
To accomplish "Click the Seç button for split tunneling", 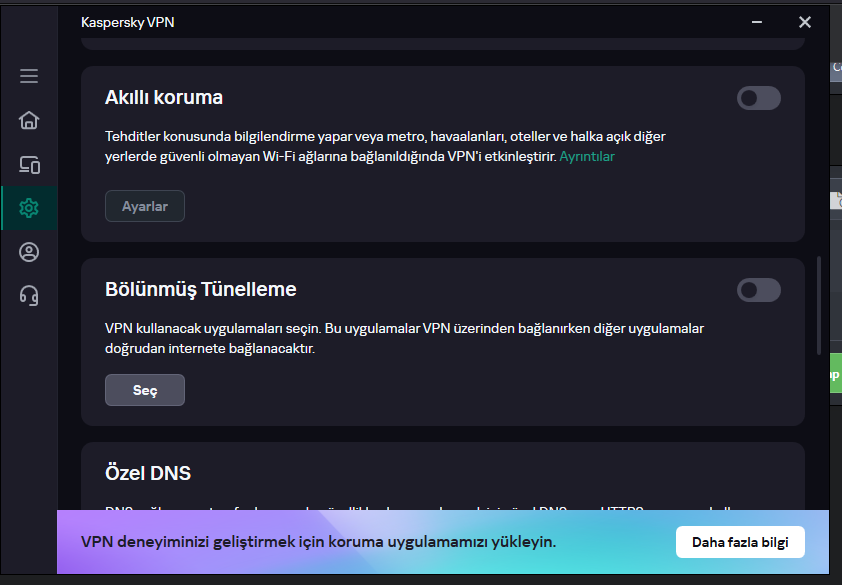I will point(145,390).
